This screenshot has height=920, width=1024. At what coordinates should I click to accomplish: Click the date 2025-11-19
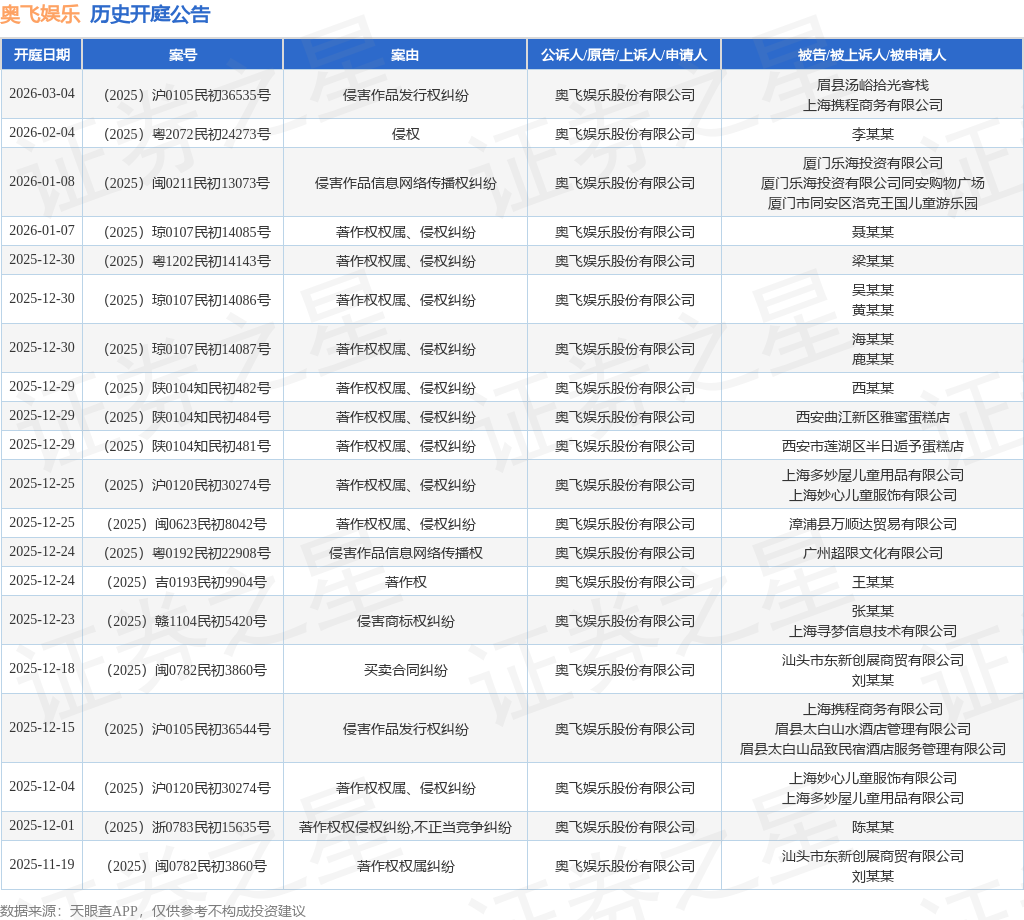[42, 864]
